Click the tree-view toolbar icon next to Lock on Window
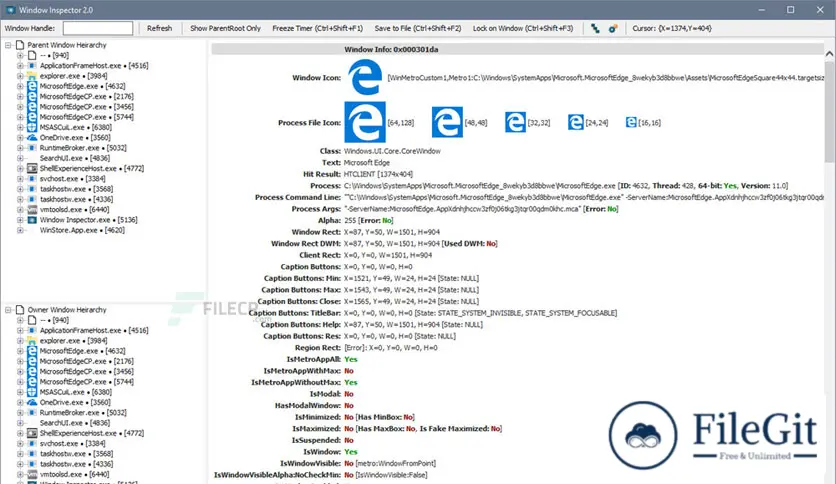 (x=595, y=28)
